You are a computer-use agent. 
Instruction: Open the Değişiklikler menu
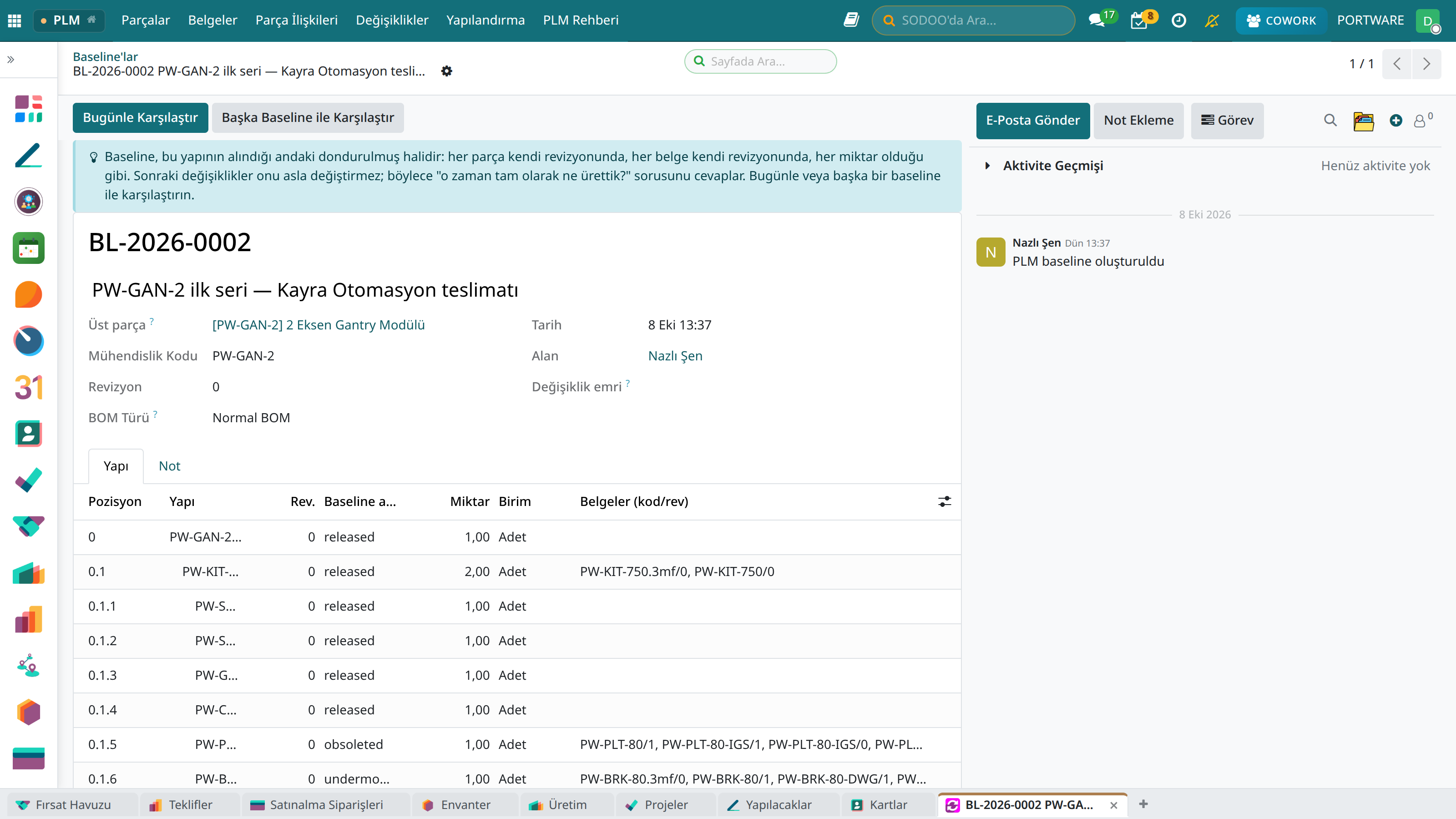pyautogui.click(x=392, y=20)
